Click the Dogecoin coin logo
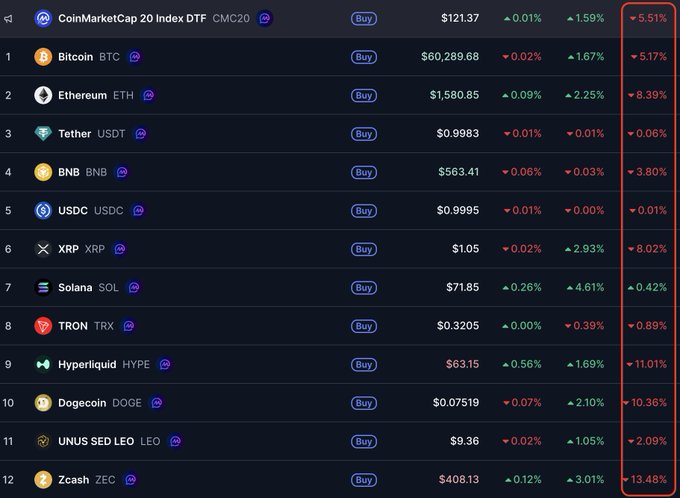 (43, 403)
